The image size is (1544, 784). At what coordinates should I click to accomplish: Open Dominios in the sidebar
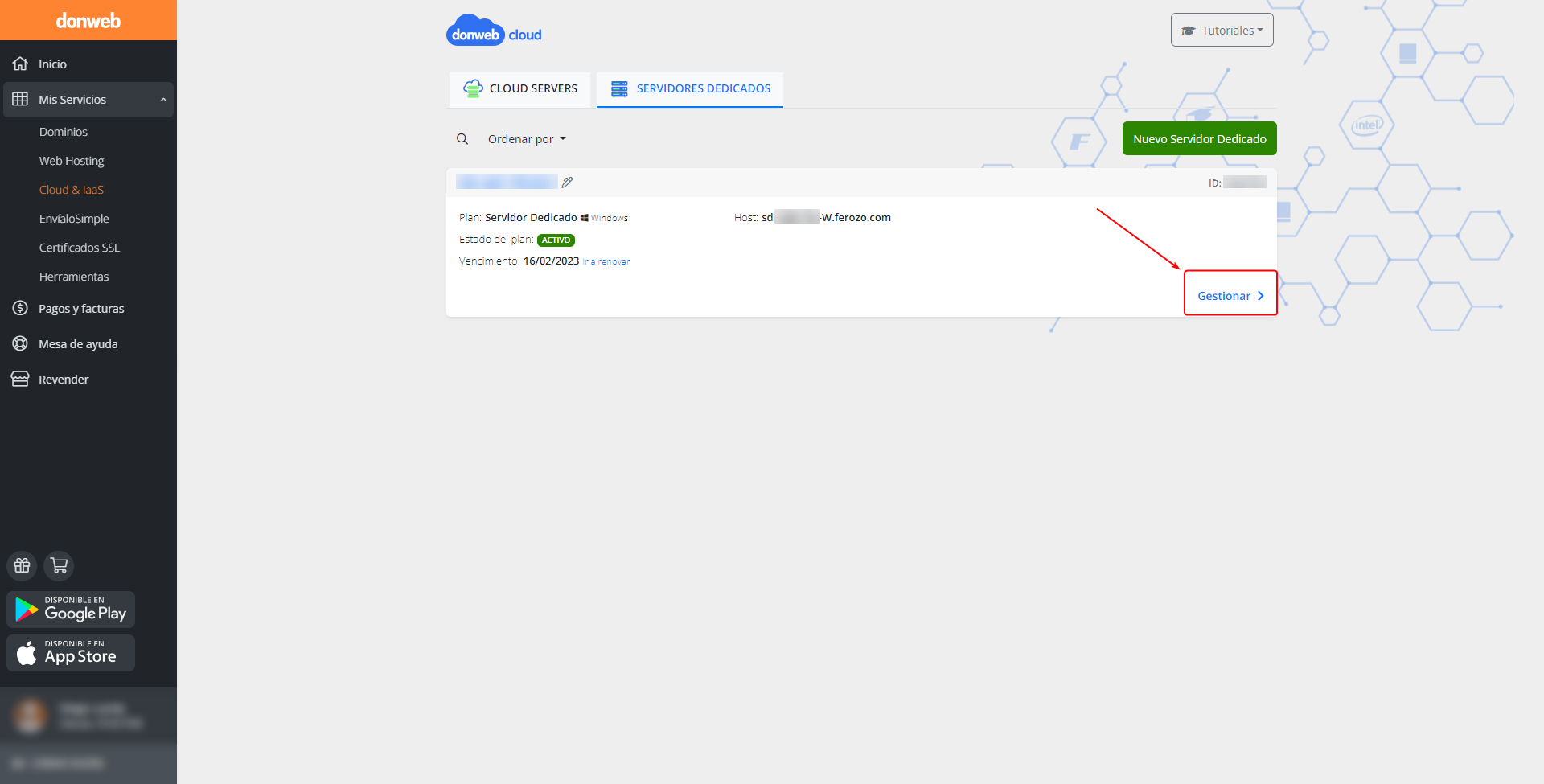pyautogui.click(x=64, y=132)
